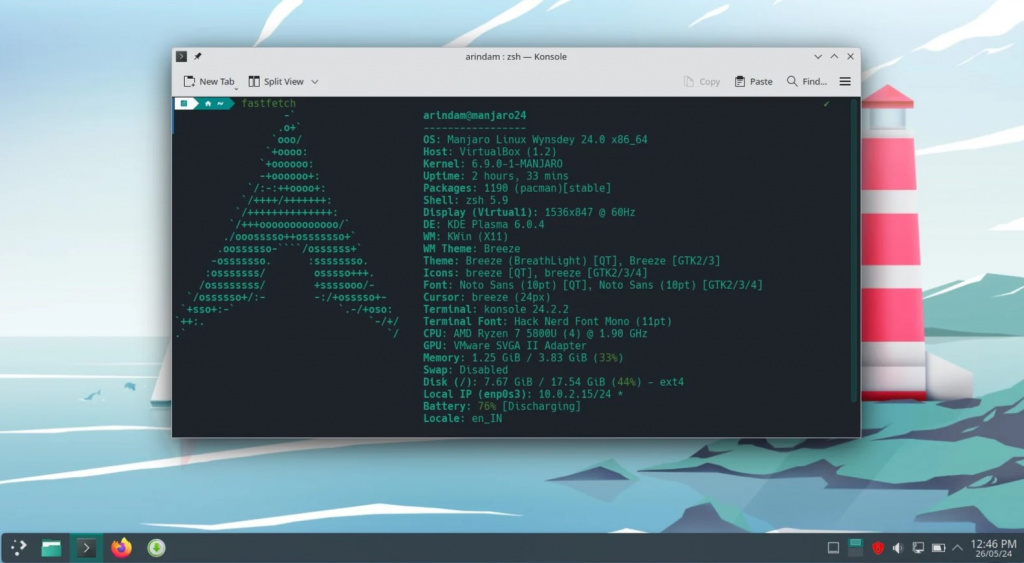Paste clipboard using the Paste button

pos(754,82)
